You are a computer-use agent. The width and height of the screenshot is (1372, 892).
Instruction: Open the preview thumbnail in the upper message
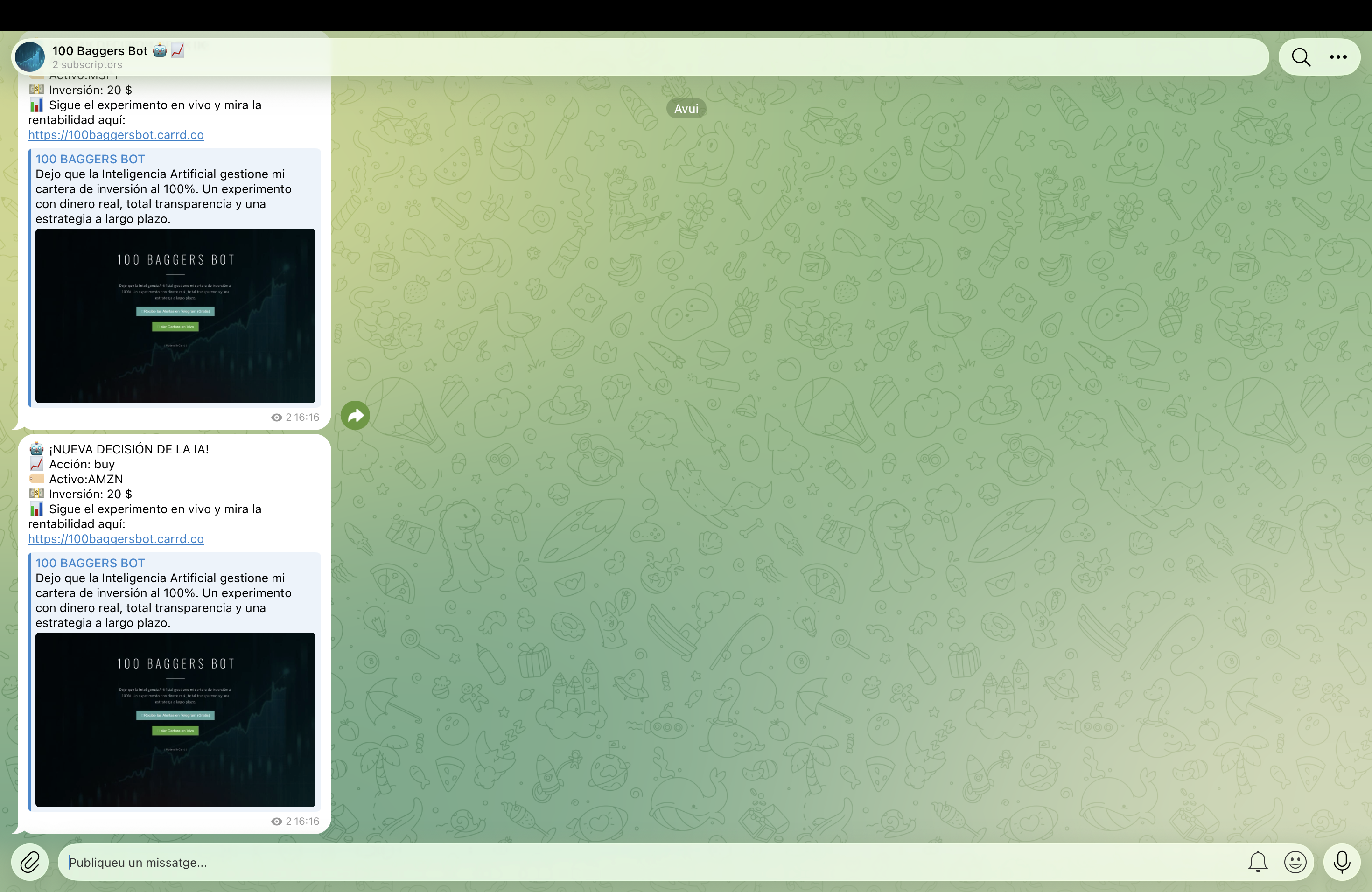point(175,316)
